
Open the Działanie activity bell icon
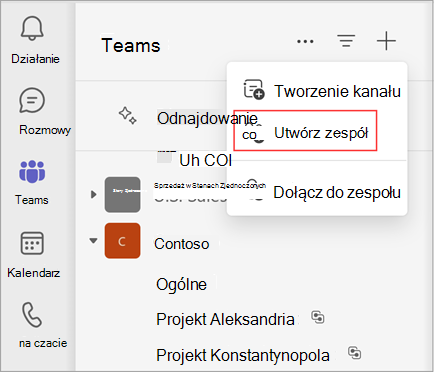pos(32,29)
